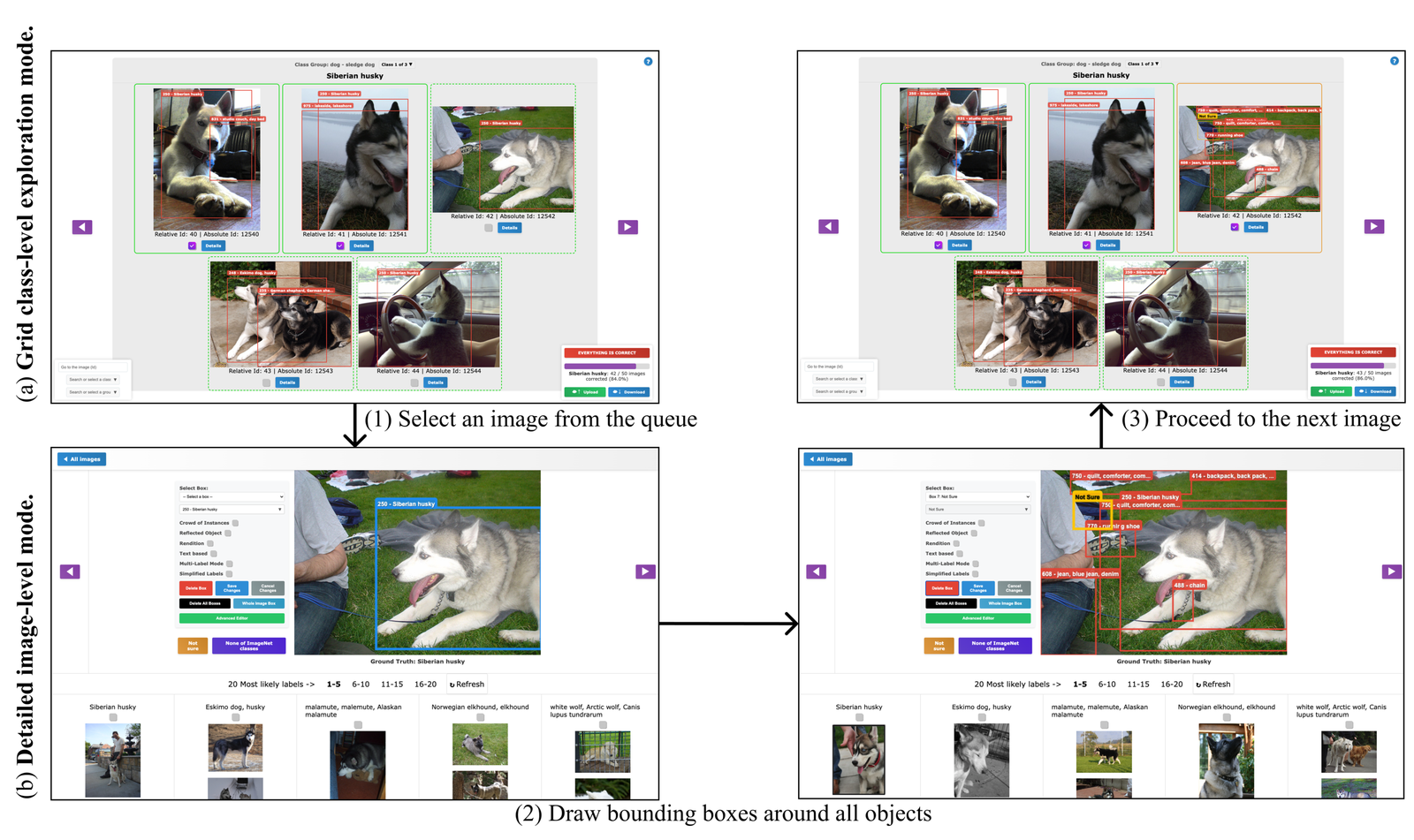The width and height of the screenshot is (1414, 840).
Task: Open 'Search or select a group' in top-left grid
Action: tap(93, 392)
